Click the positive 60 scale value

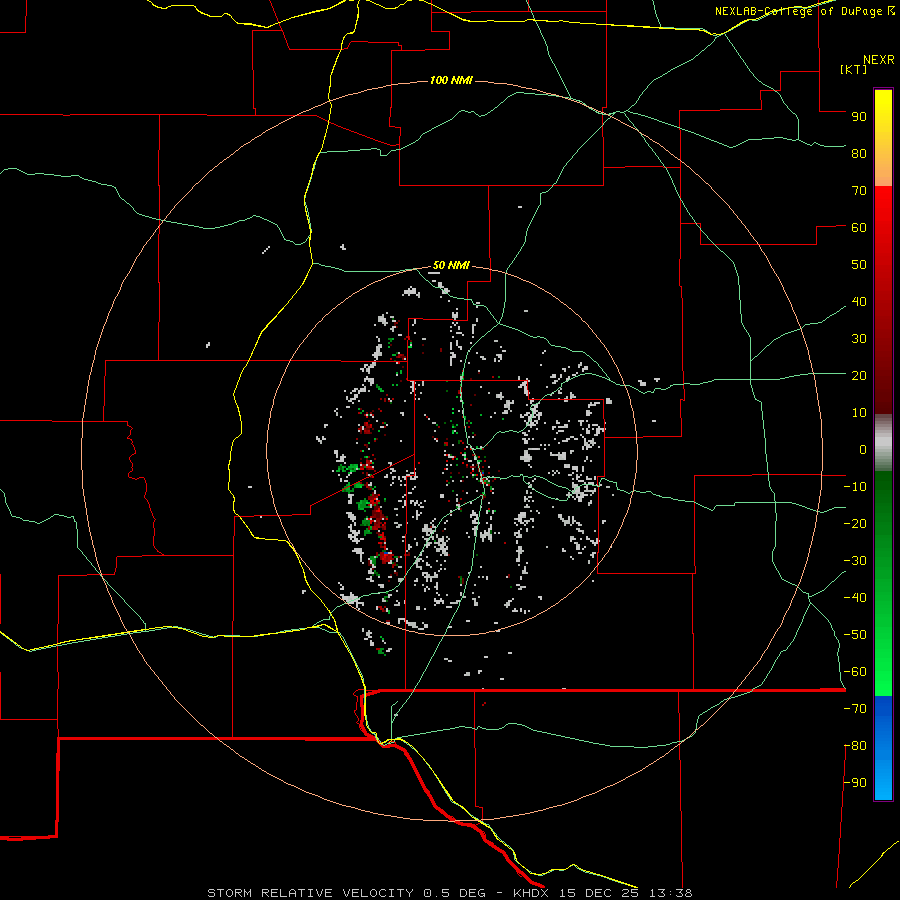pyautogui.click(x=859, y=227)
